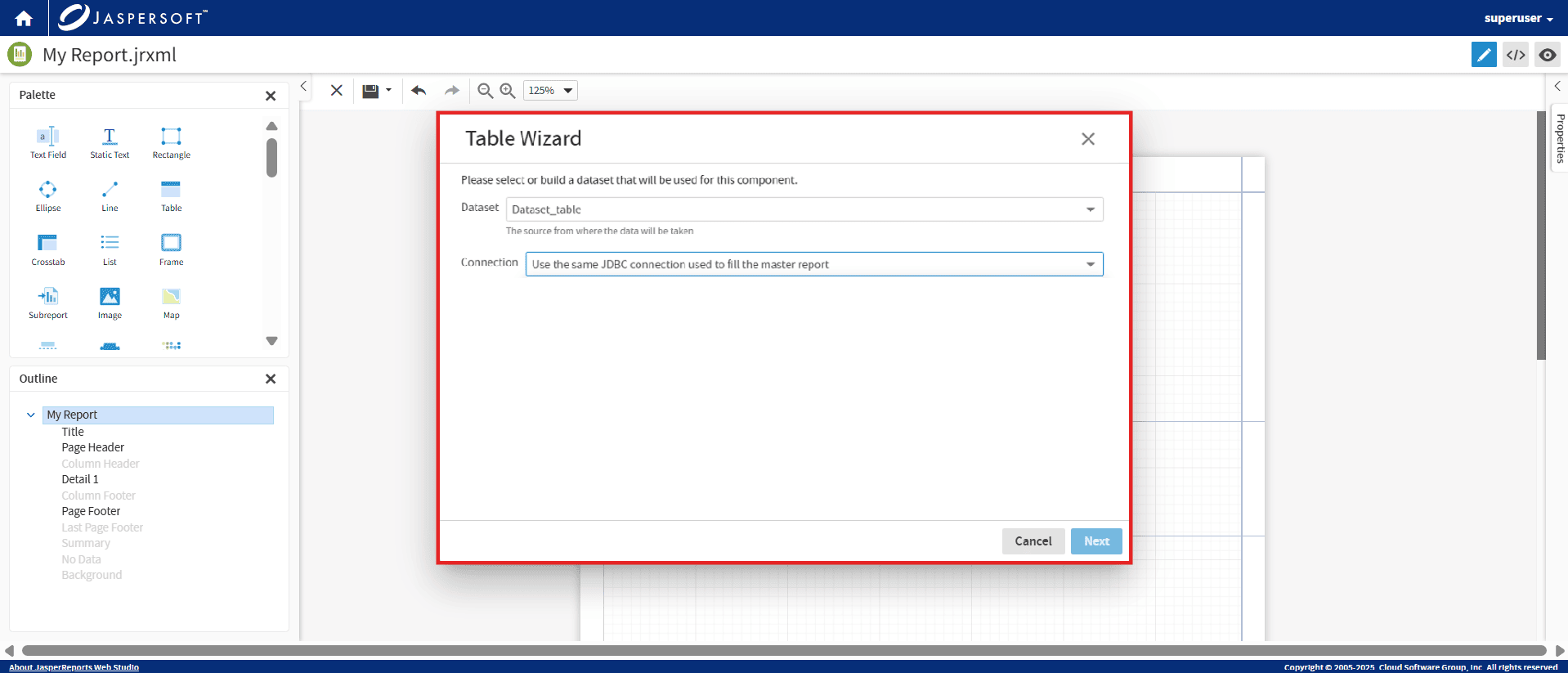Select the Text Field palette element

(48, 141)
